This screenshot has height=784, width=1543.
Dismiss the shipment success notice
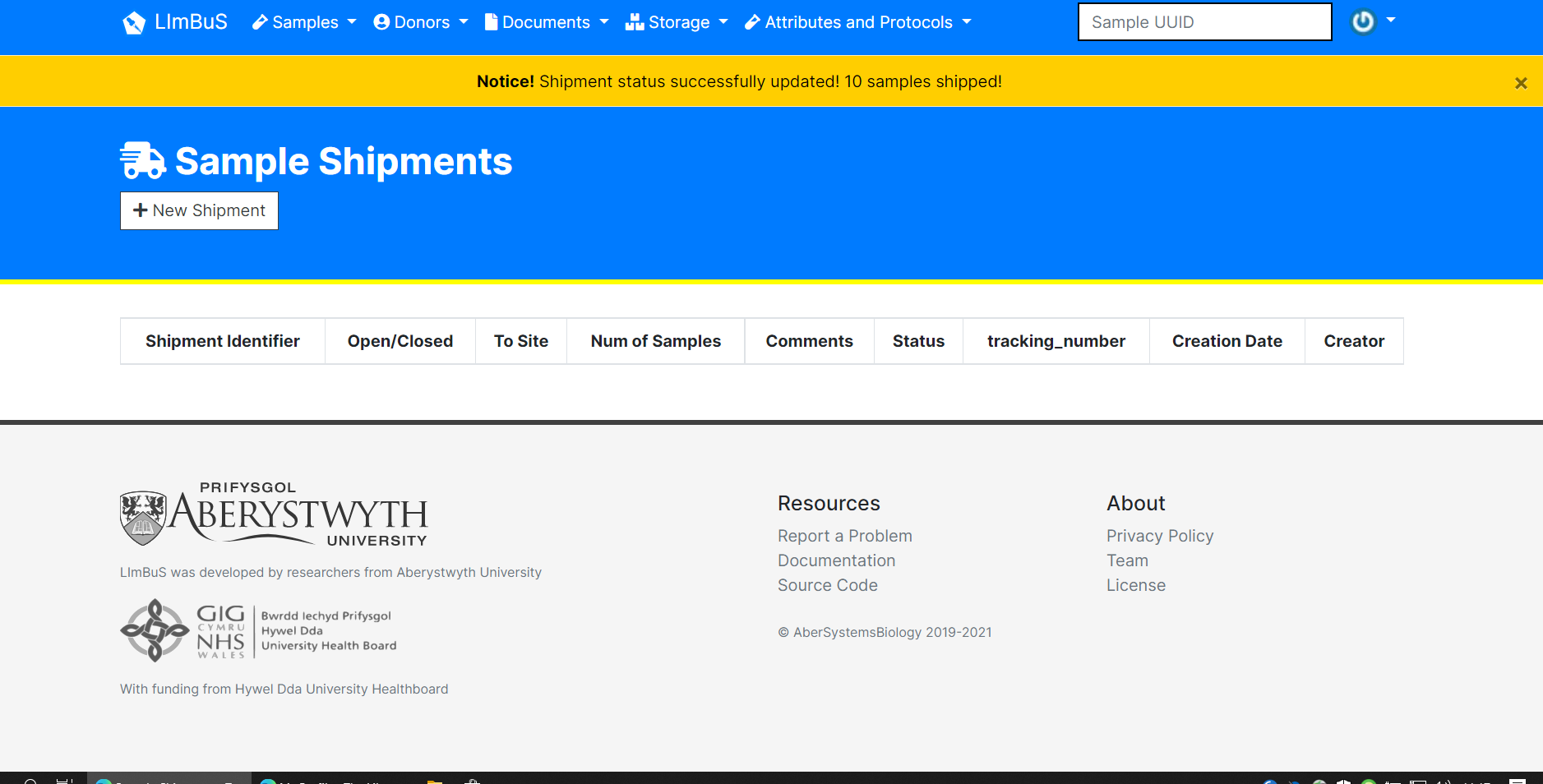click(x=1521, y=82)
